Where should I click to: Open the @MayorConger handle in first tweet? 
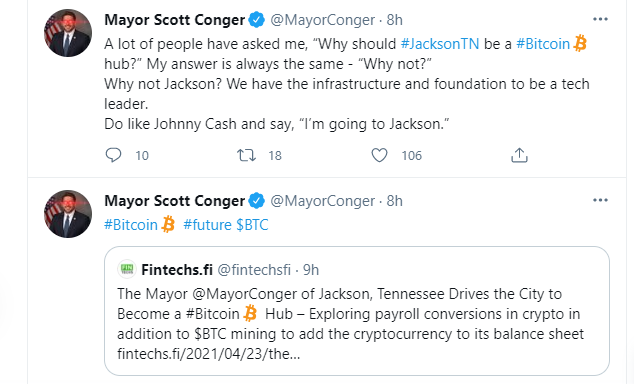[x=323, y=20]
